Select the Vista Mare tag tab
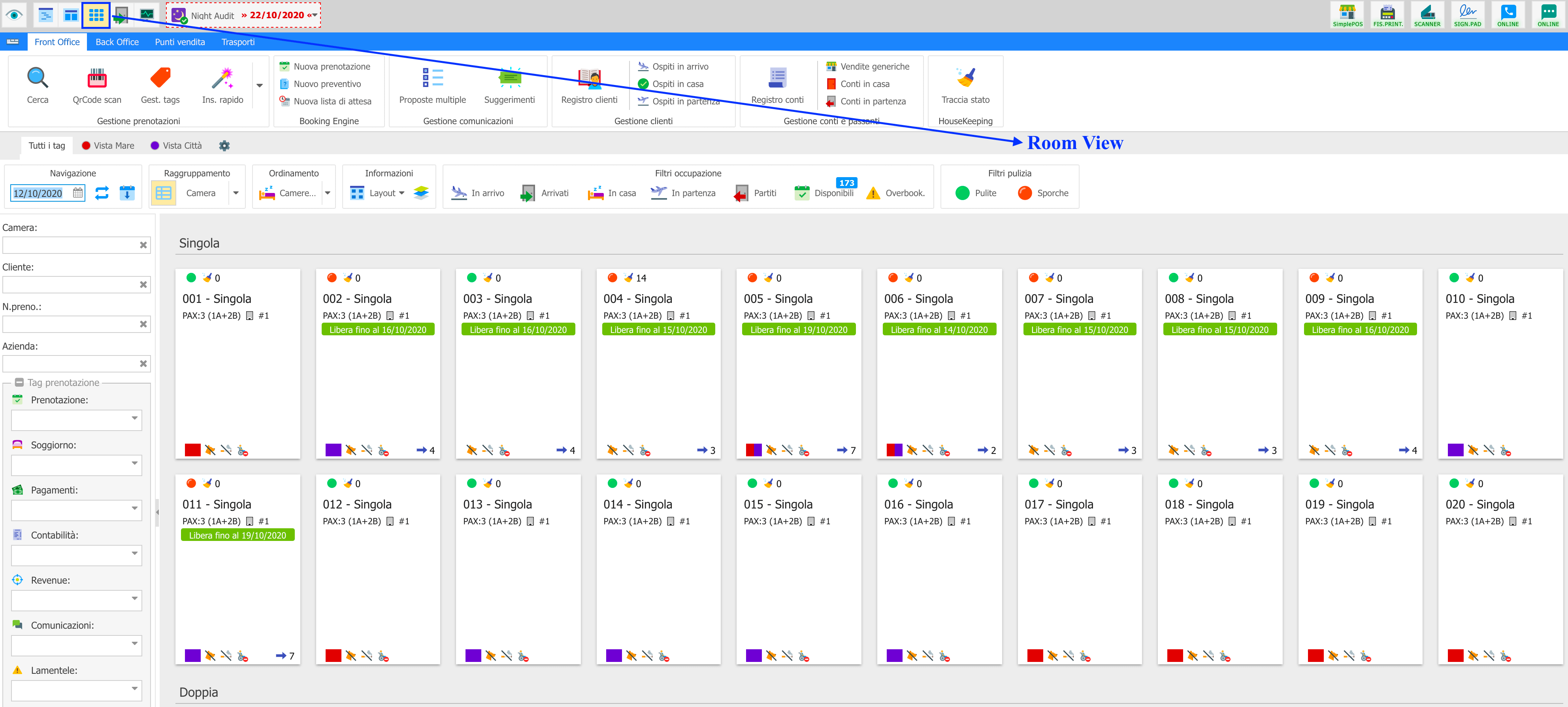Image resolution: width=1568 pixels, height=707 pixels. [108, 146]
